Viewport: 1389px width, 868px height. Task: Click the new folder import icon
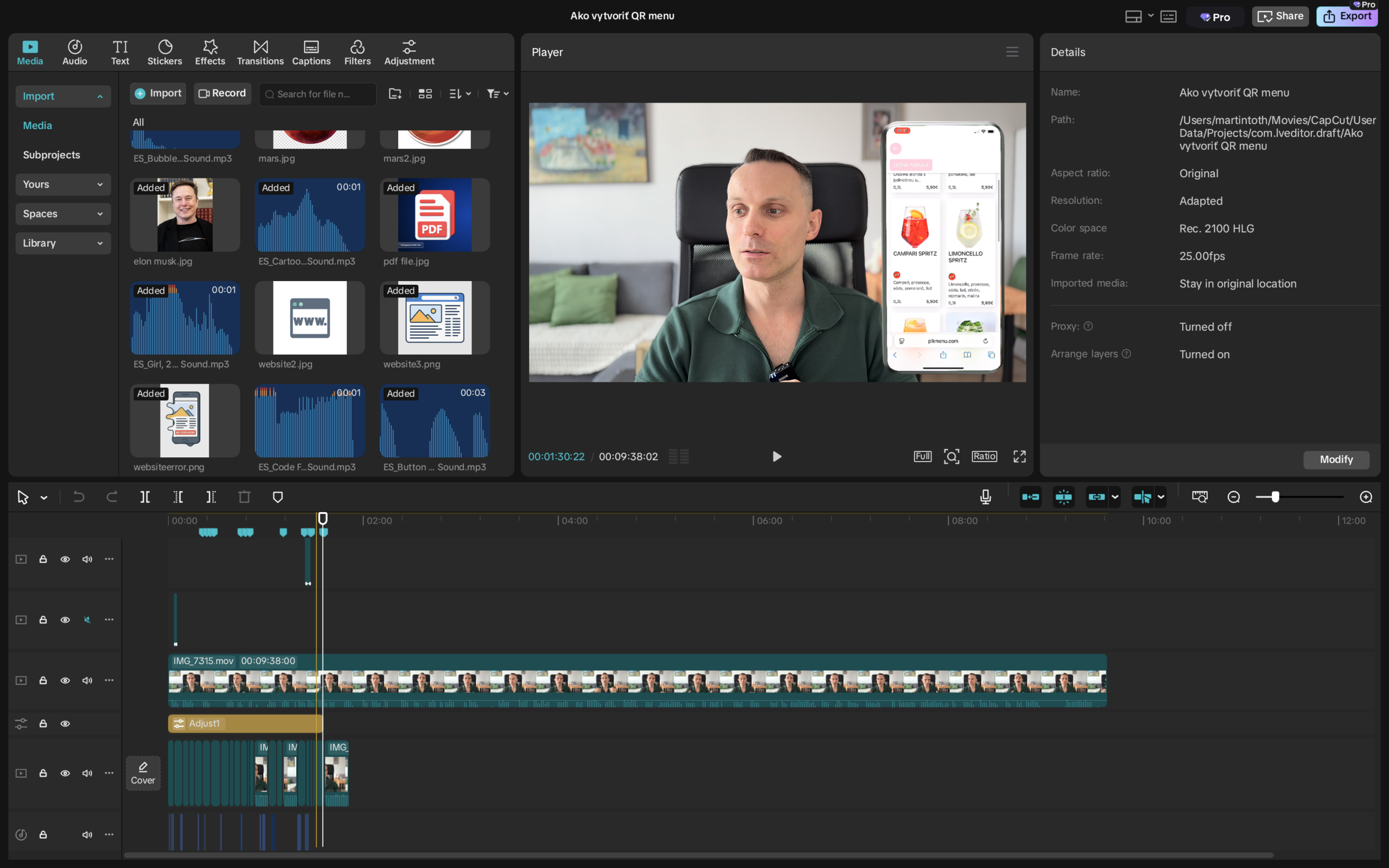coord(395,93)
